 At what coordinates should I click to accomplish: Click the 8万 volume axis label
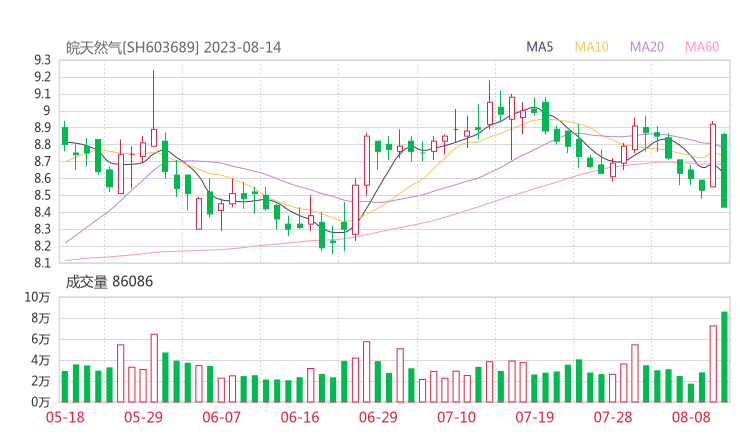point(41,319)
